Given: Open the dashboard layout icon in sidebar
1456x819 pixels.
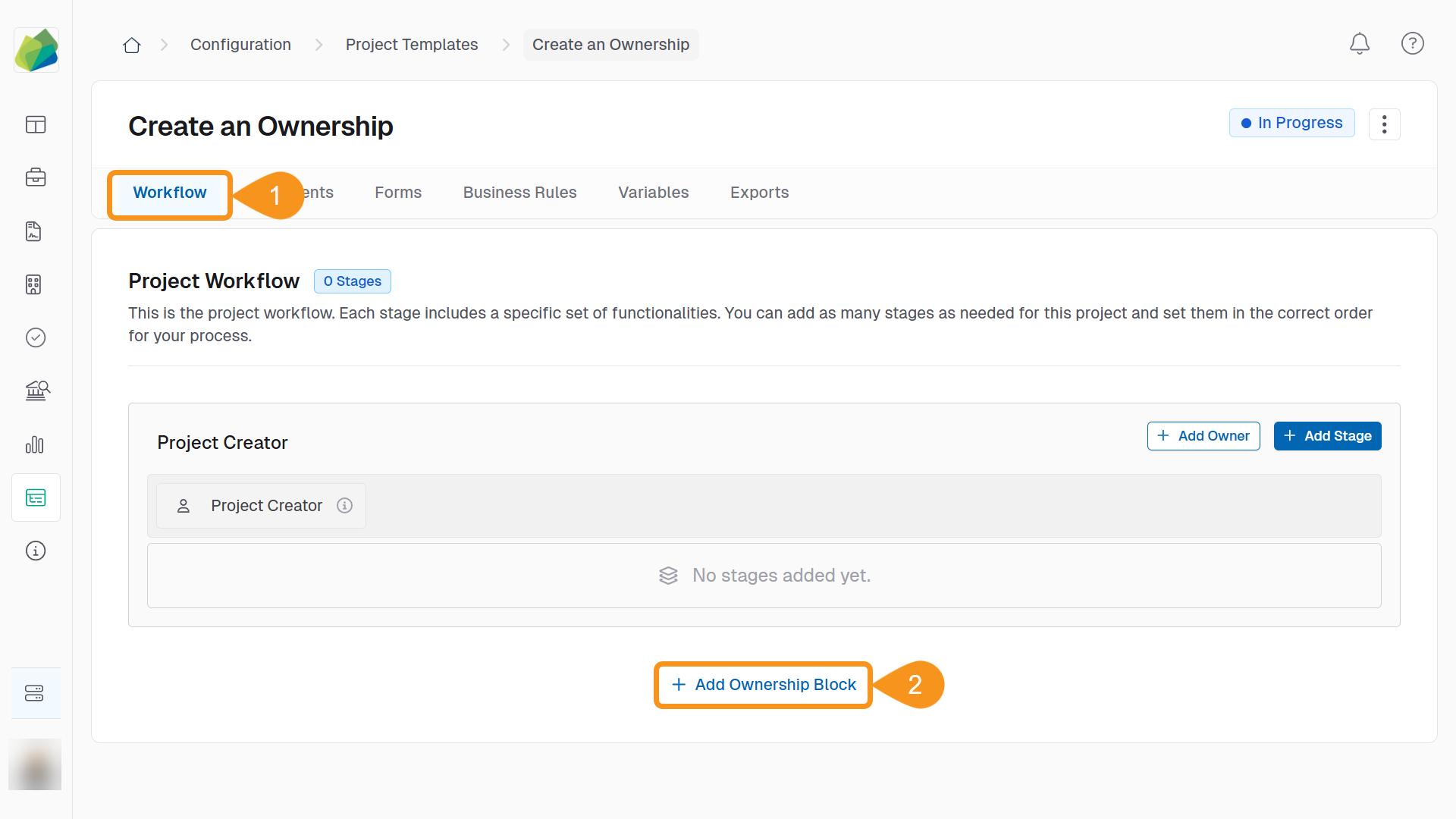Looking at the screenshot, I should [x=36, y=124].
